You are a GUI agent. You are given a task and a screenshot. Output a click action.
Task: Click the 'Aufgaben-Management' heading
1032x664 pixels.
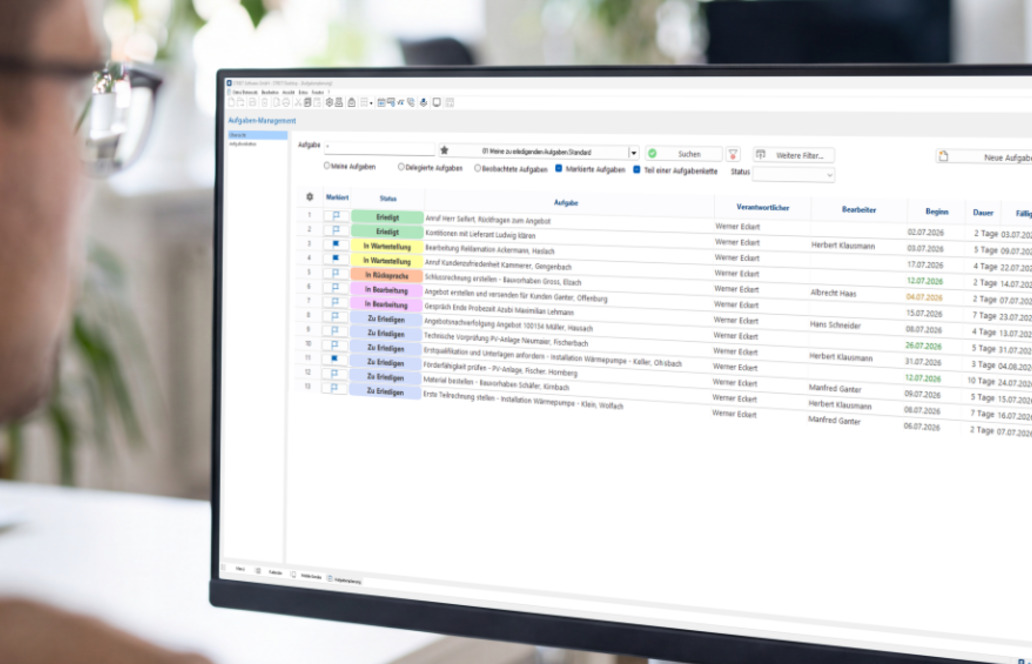coord(262,120)
